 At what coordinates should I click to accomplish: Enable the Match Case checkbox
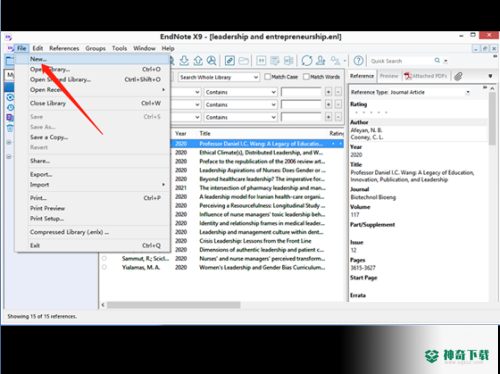[267, 77]
